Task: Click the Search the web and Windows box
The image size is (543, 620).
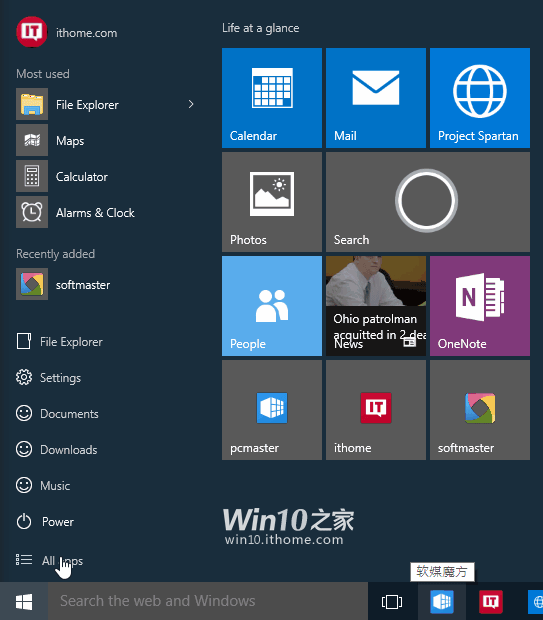Action: [208, 601]
